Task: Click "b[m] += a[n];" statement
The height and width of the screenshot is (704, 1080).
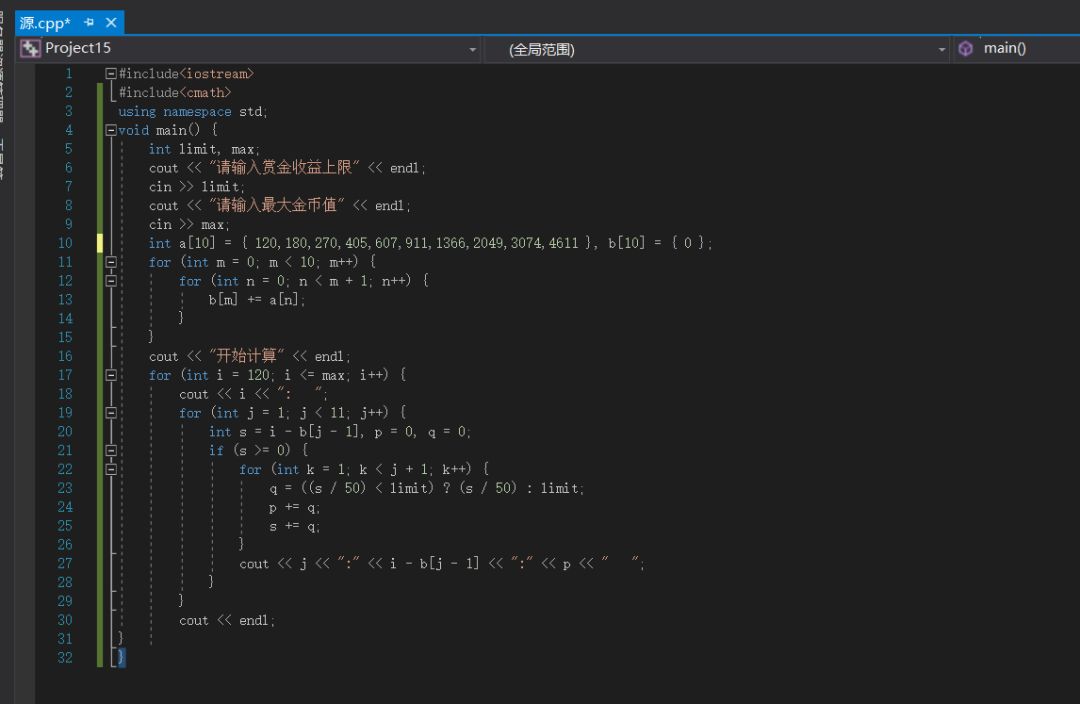Action: tap(257, 300)
